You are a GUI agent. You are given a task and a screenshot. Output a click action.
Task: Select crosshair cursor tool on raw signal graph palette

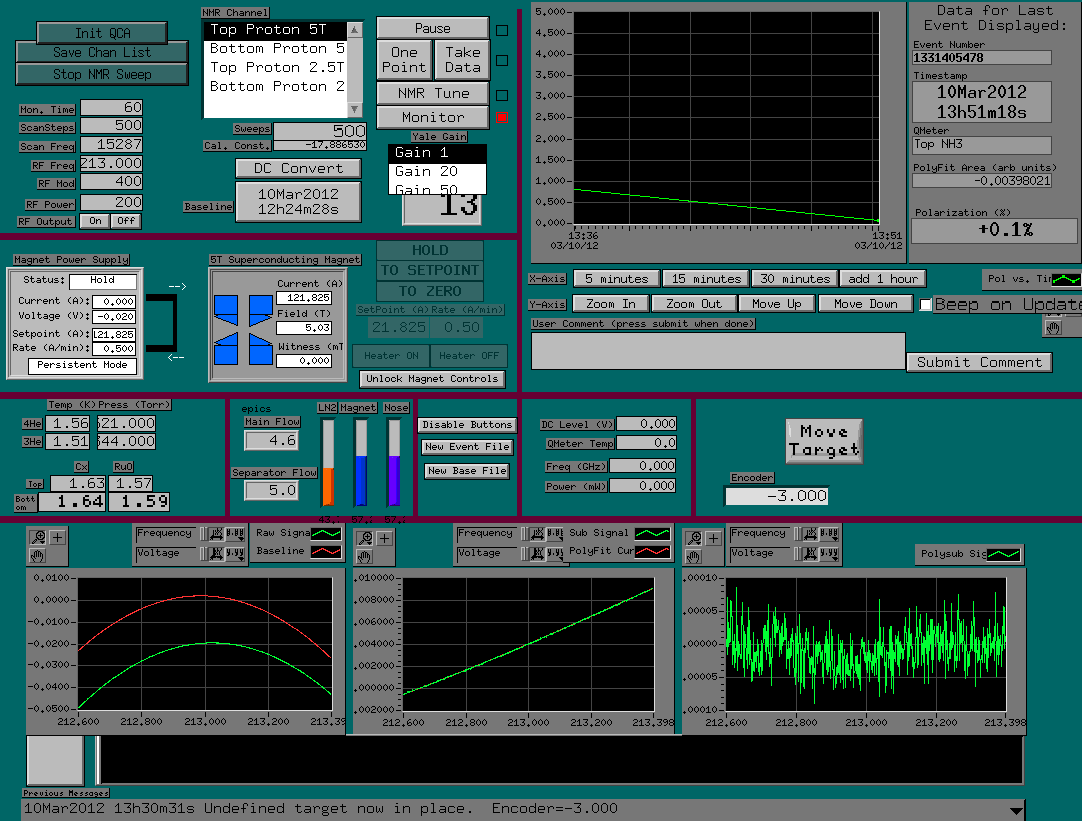[x=58, y=537]
